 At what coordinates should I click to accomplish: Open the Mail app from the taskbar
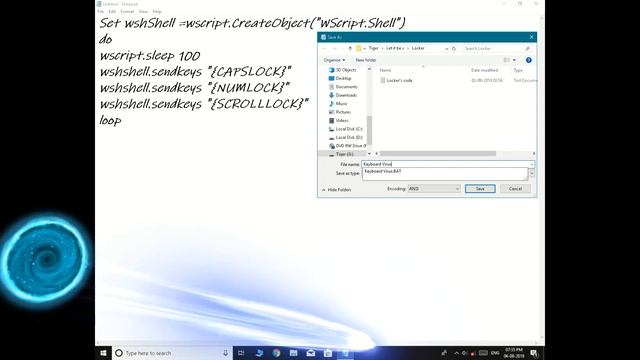(x=311, y=353)
